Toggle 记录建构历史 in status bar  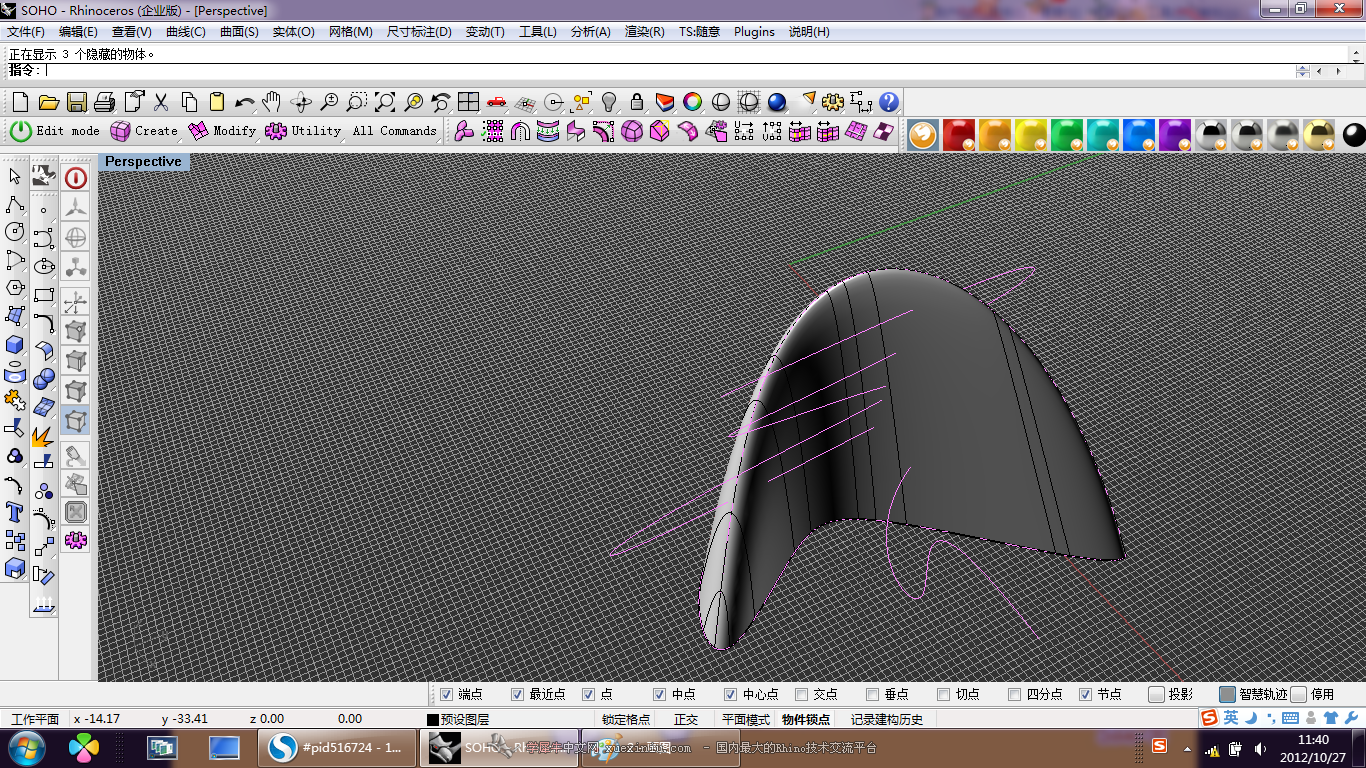pyautogui.click(x=887, y=719)
